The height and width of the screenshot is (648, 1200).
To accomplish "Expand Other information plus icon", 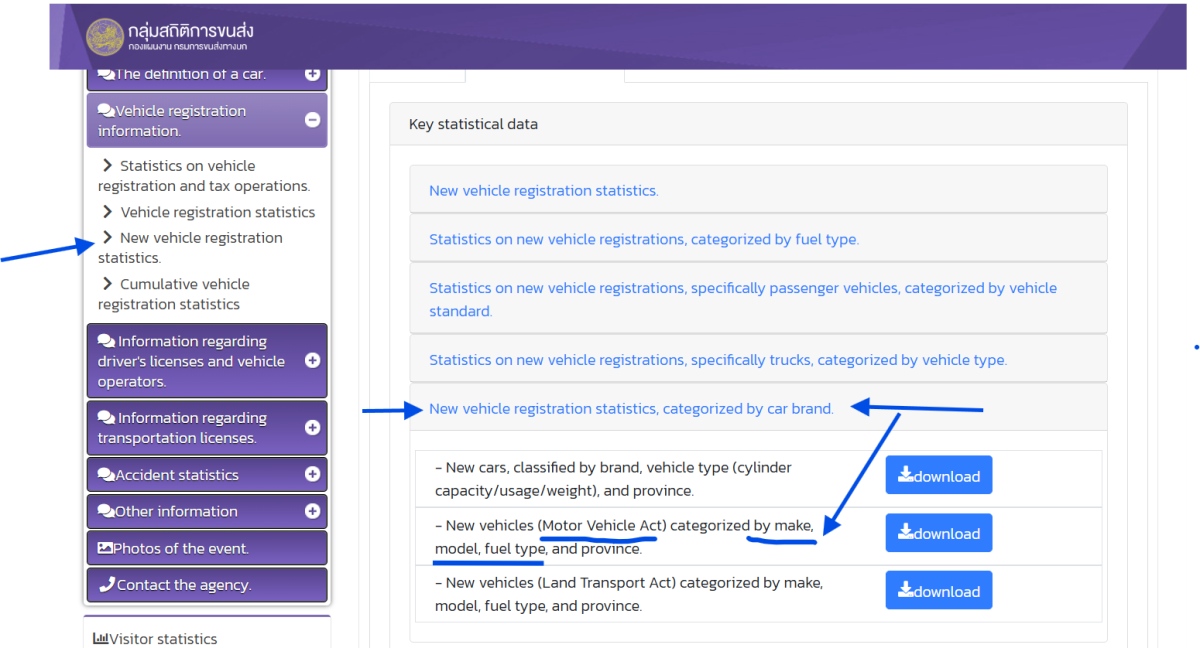I will pos(312,511).
